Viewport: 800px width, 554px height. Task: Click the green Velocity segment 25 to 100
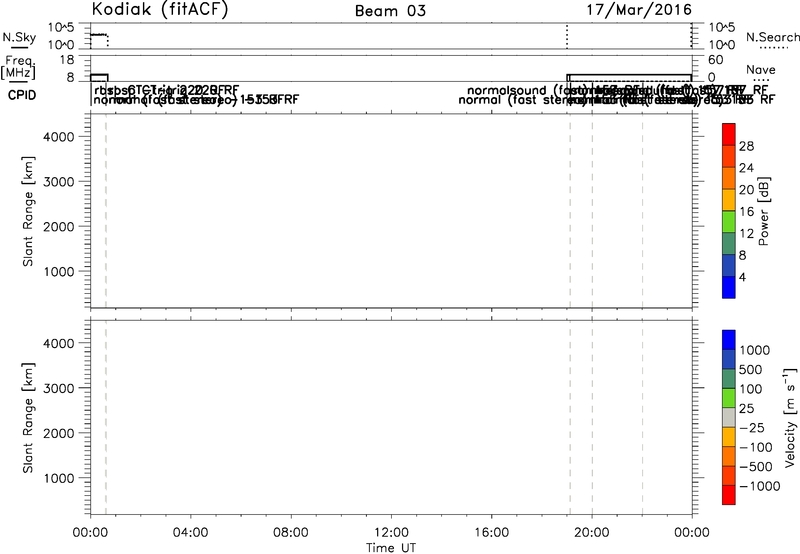[x=729, y=398]
